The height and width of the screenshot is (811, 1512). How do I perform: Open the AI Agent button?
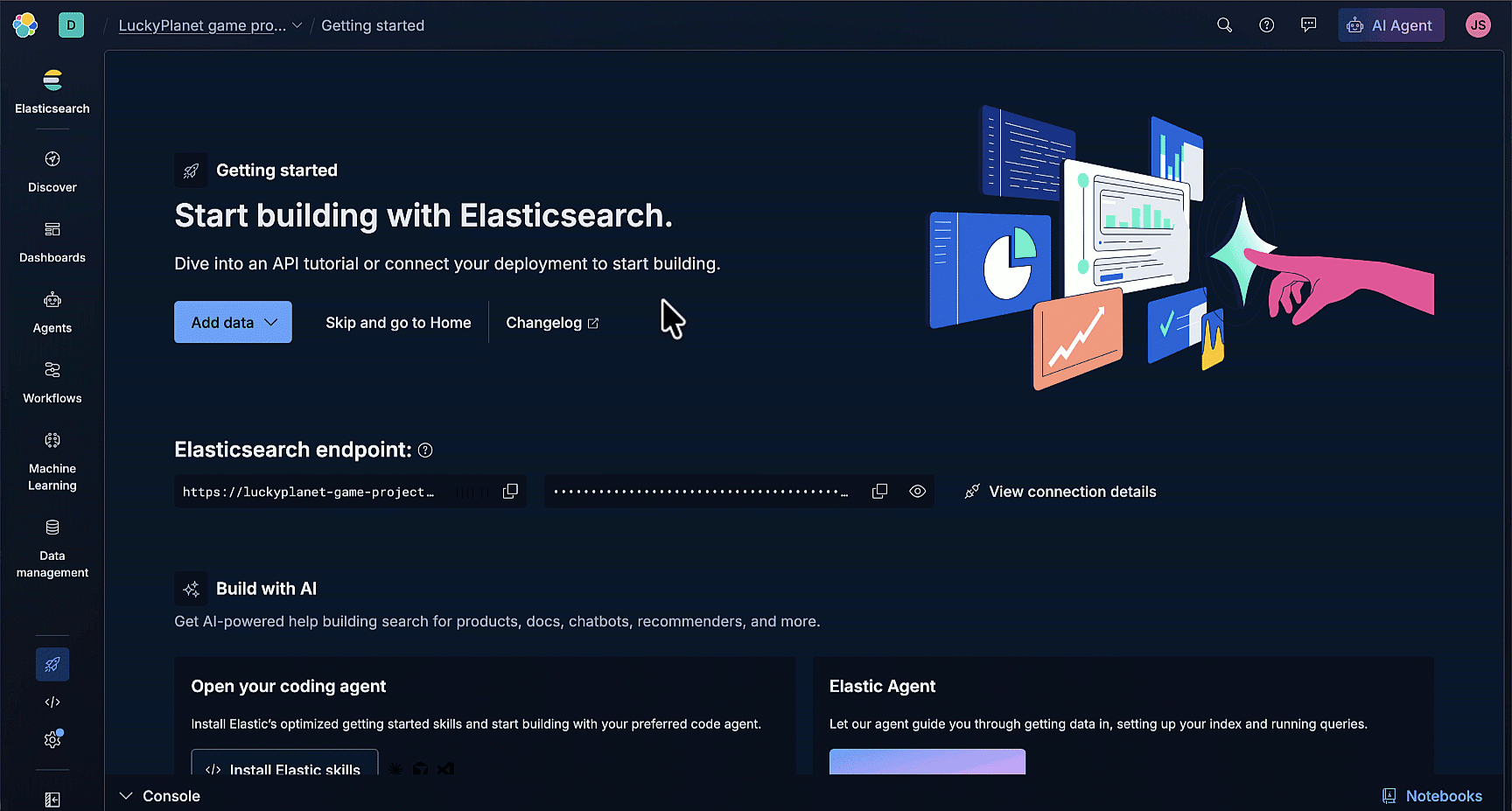coord(1391,25)
